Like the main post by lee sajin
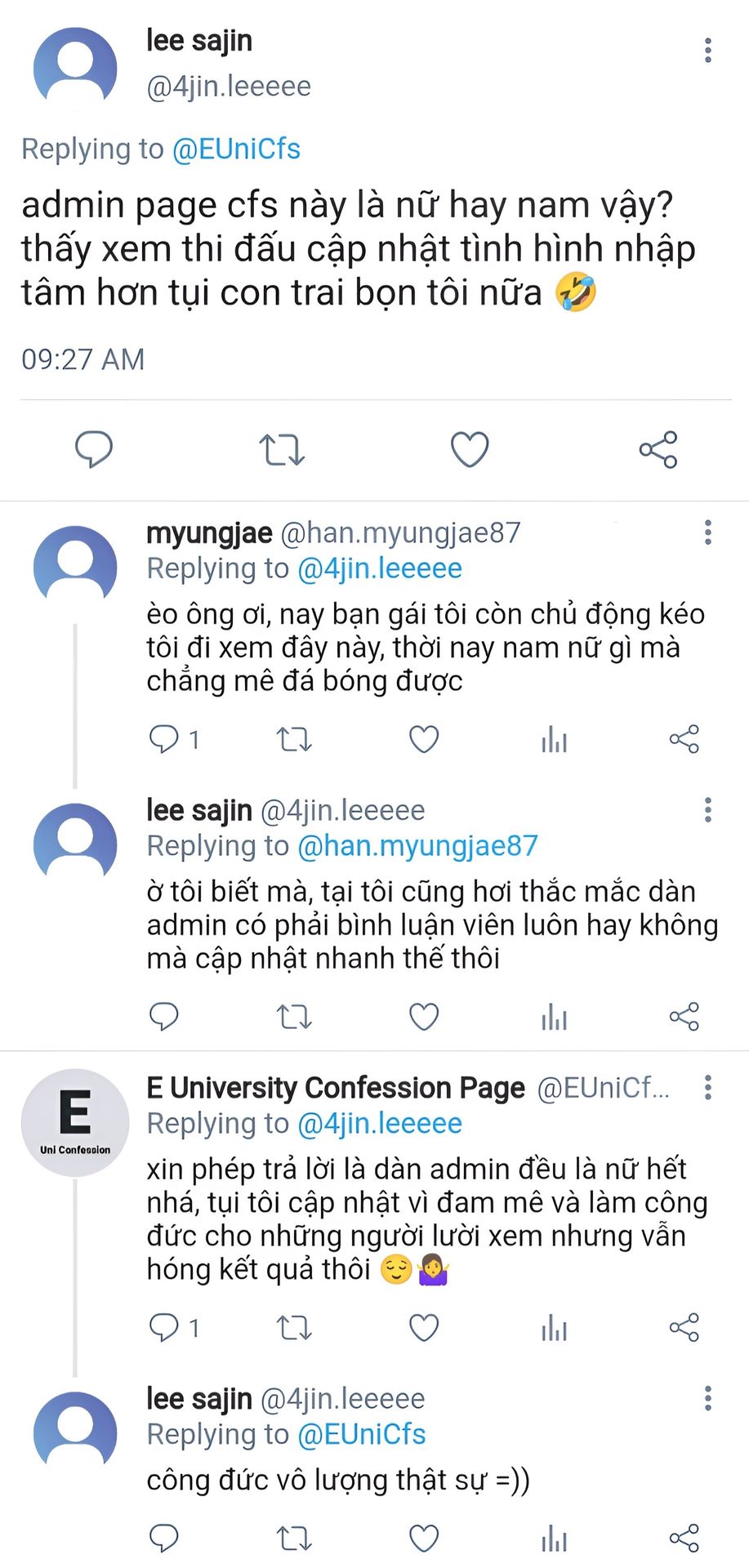 [470, 449]
